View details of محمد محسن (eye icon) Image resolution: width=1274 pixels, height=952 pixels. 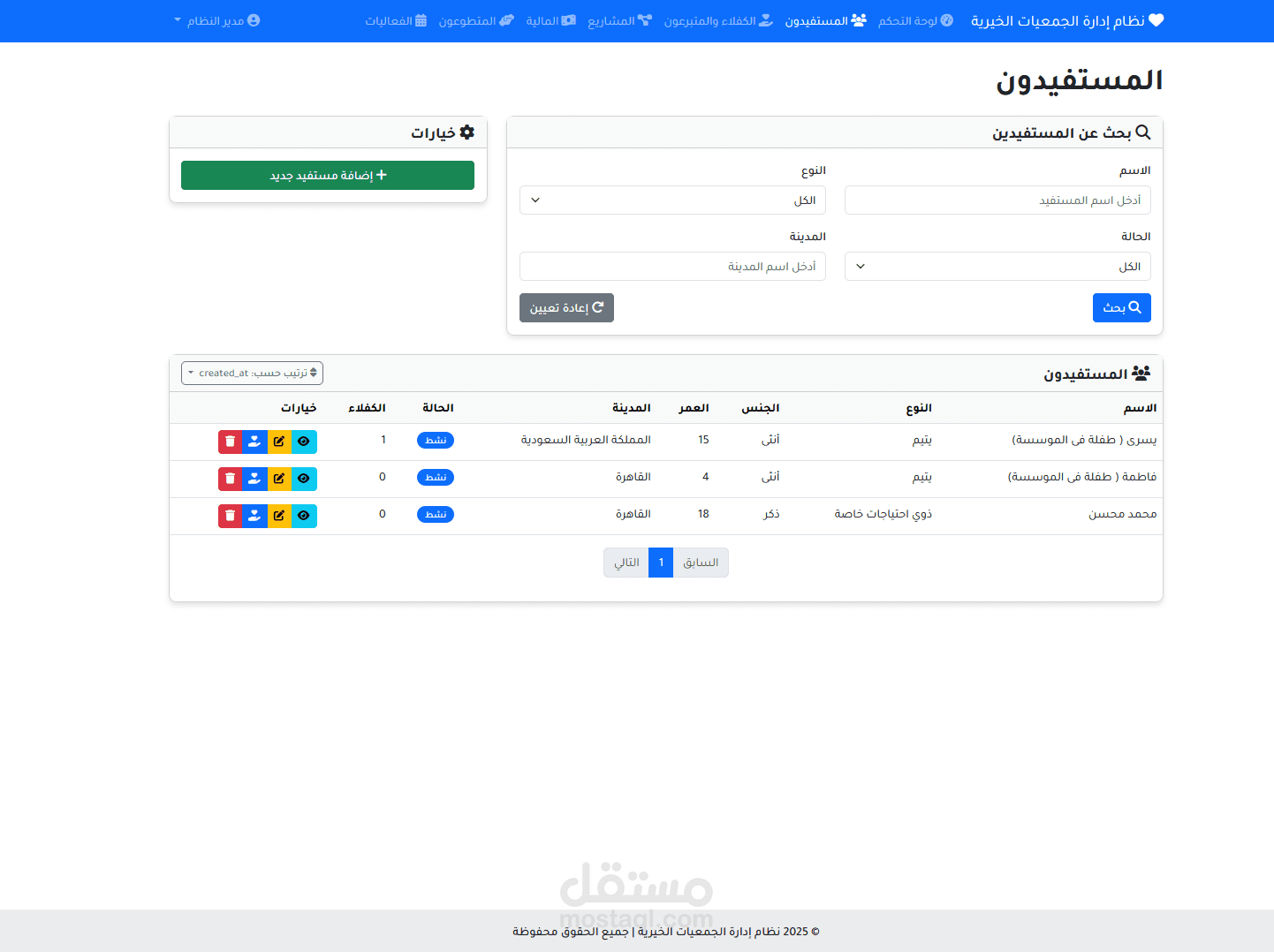pyautogui.click(x=304, y=516)
